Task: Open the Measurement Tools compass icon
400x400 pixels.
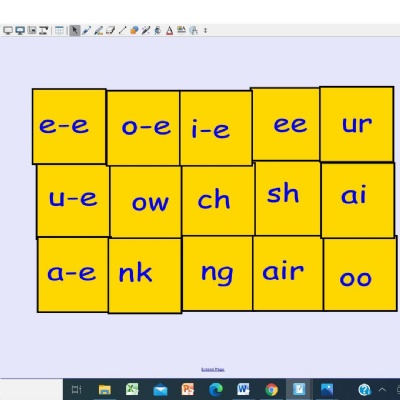Action: pos(193,30)
